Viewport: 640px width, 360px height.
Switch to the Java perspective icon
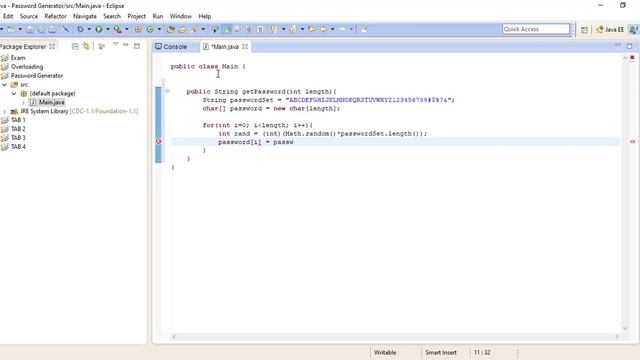(x=634, y=30)
